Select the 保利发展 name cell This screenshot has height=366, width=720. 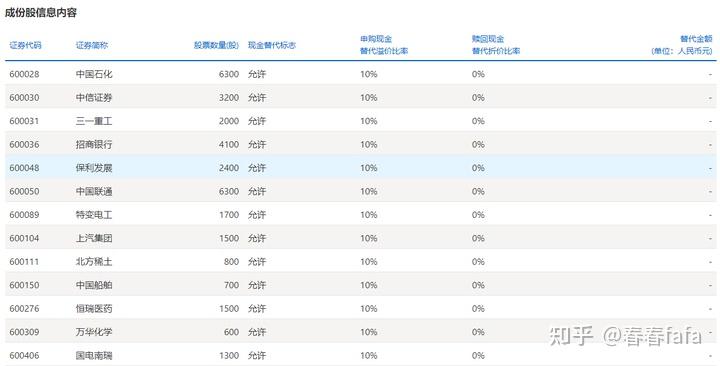click(x=94, y=168)
